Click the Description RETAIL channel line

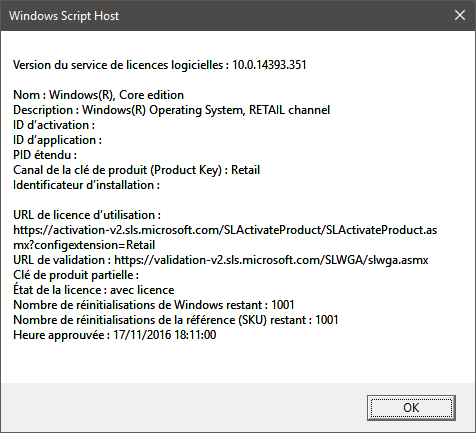tap(171, 110)
